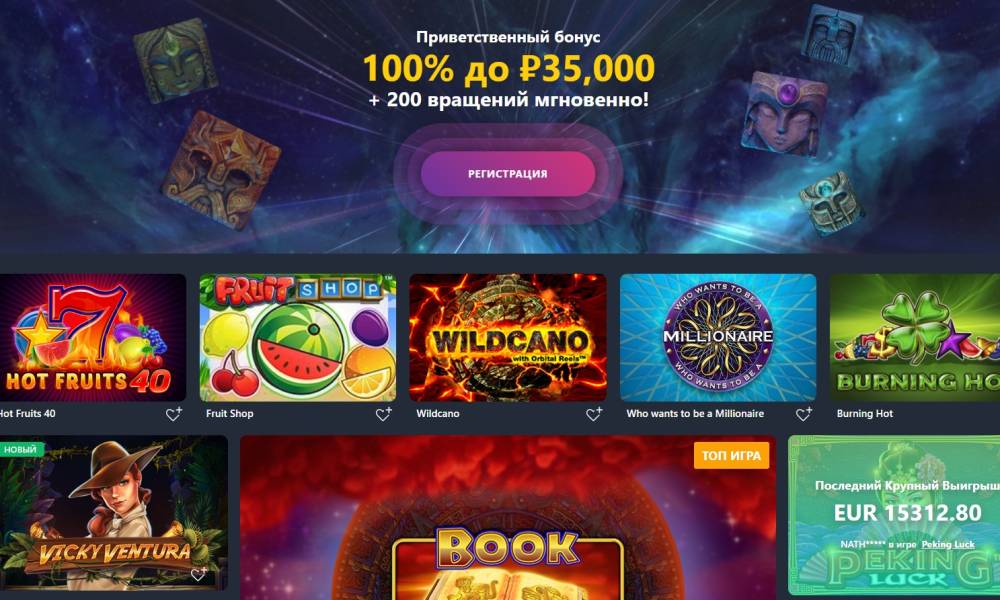This screenshot has width=1000, height=600.
Task: Open the Burning Hot game thumbnail
Action: pyautogui.click(x=915, y=338)
